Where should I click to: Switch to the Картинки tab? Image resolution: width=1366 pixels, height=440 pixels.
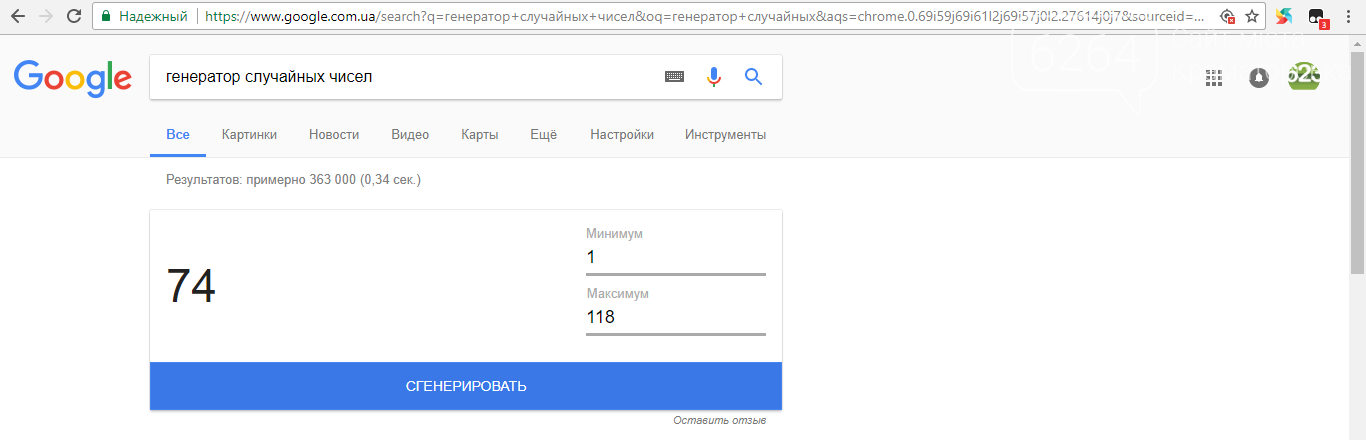[x=250, y=135]
